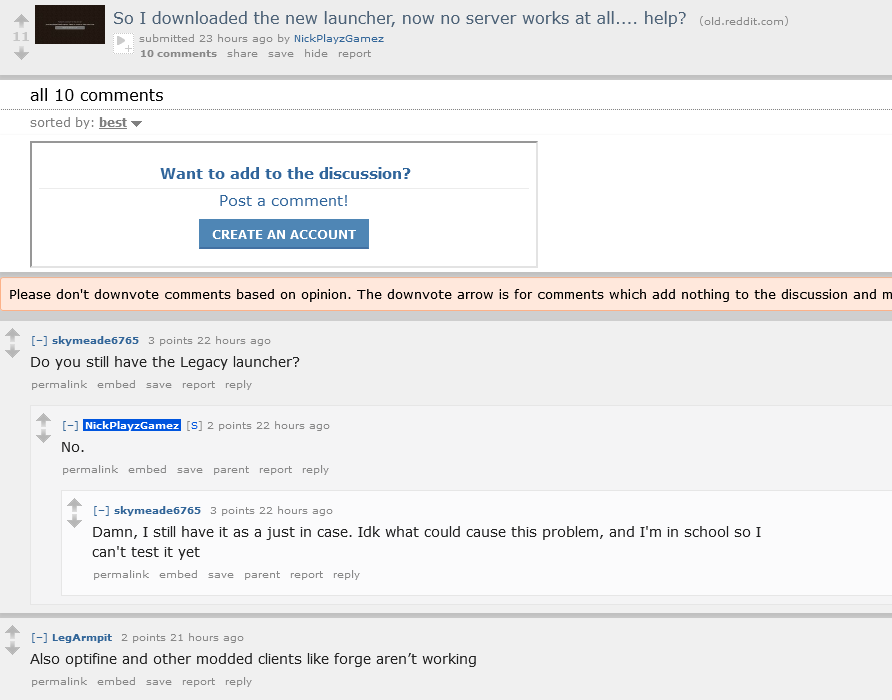Image resolution: width=892 pixels, height=700 pixels.
Task: Downvote skymeade6765's Legacy launcher comment
Action: click(13, 351)
